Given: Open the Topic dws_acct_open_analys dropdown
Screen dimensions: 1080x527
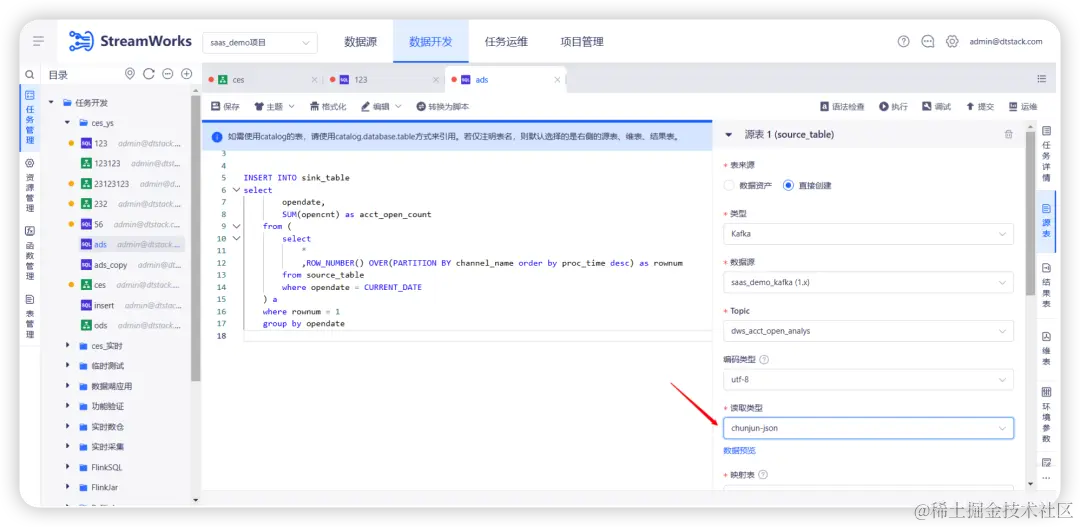Looking at the screenshot, I should [868, 331].
